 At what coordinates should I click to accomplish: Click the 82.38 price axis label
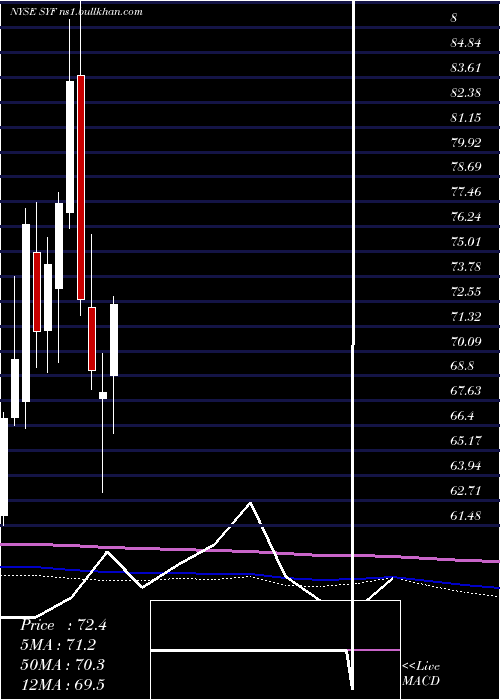pos(466,93)
